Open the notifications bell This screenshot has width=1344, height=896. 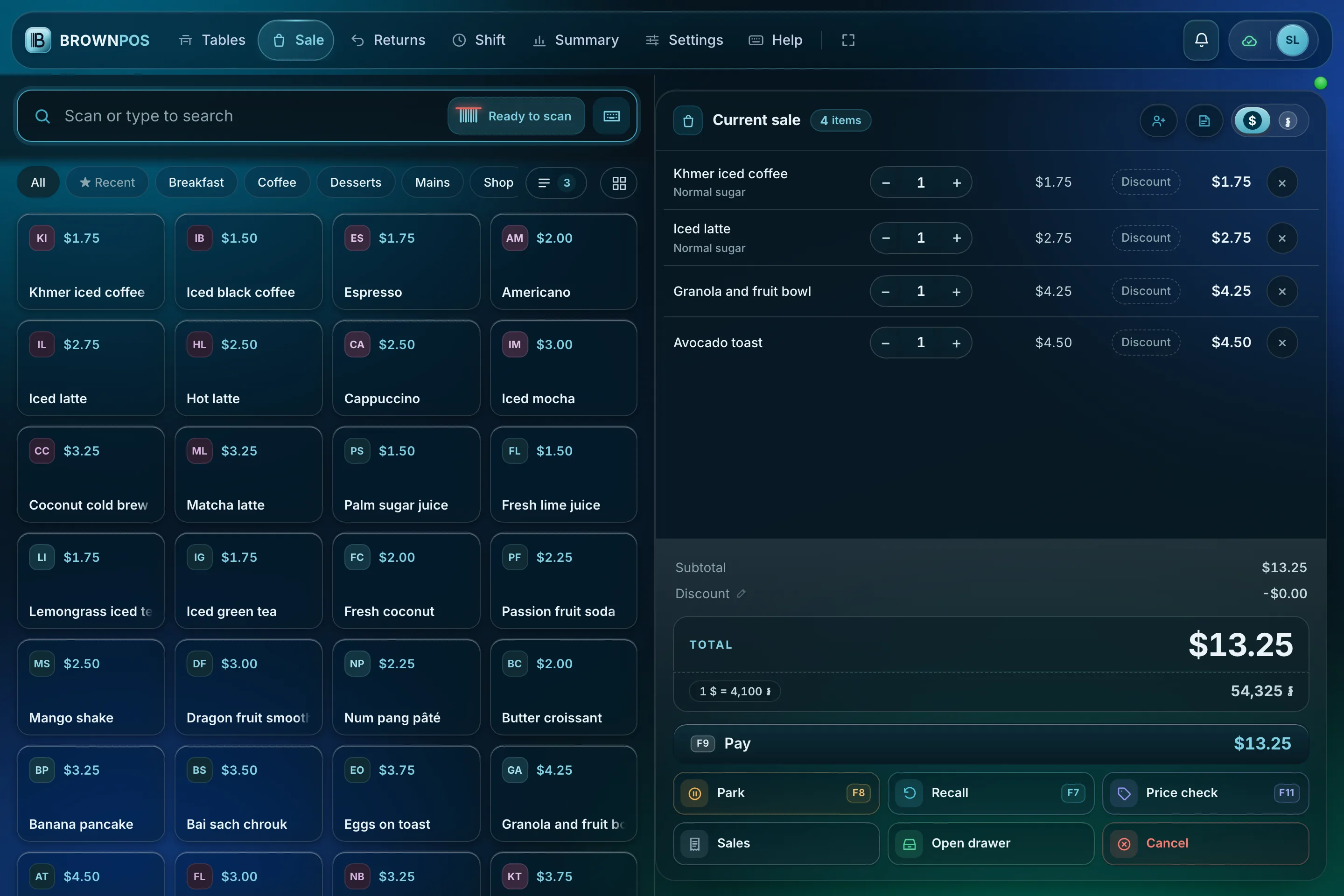(1201, 40)
